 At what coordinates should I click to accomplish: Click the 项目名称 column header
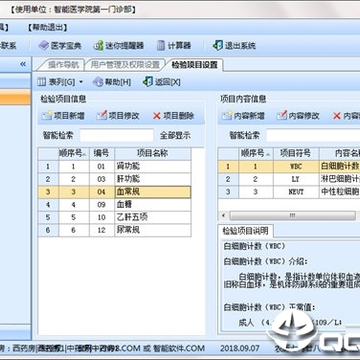tap(153, 154)
